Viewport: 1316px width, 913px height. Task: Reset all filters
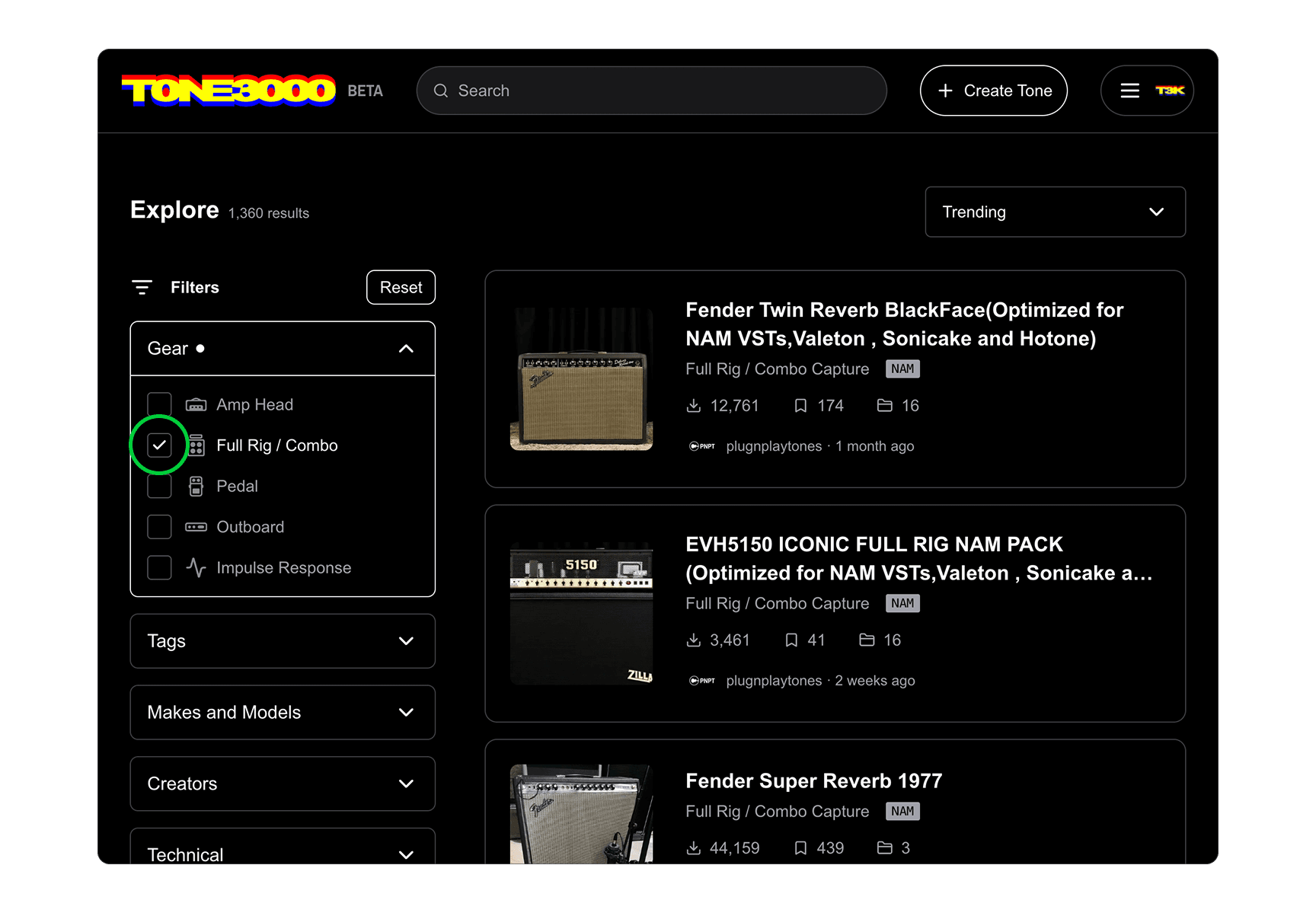[401, 287]
